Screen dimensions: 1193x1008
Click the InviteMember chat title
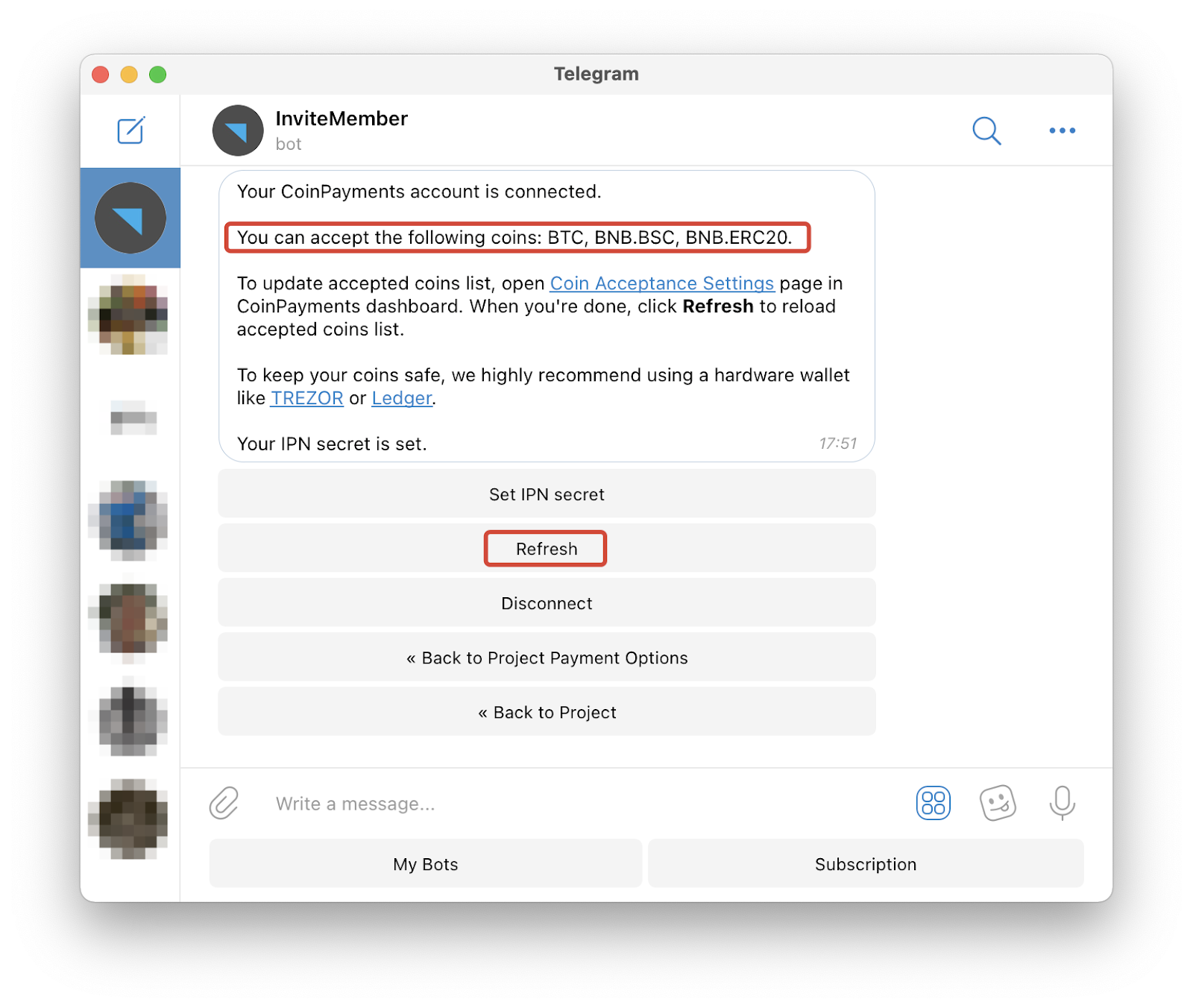pyautogui.click(x=341, y=119)
